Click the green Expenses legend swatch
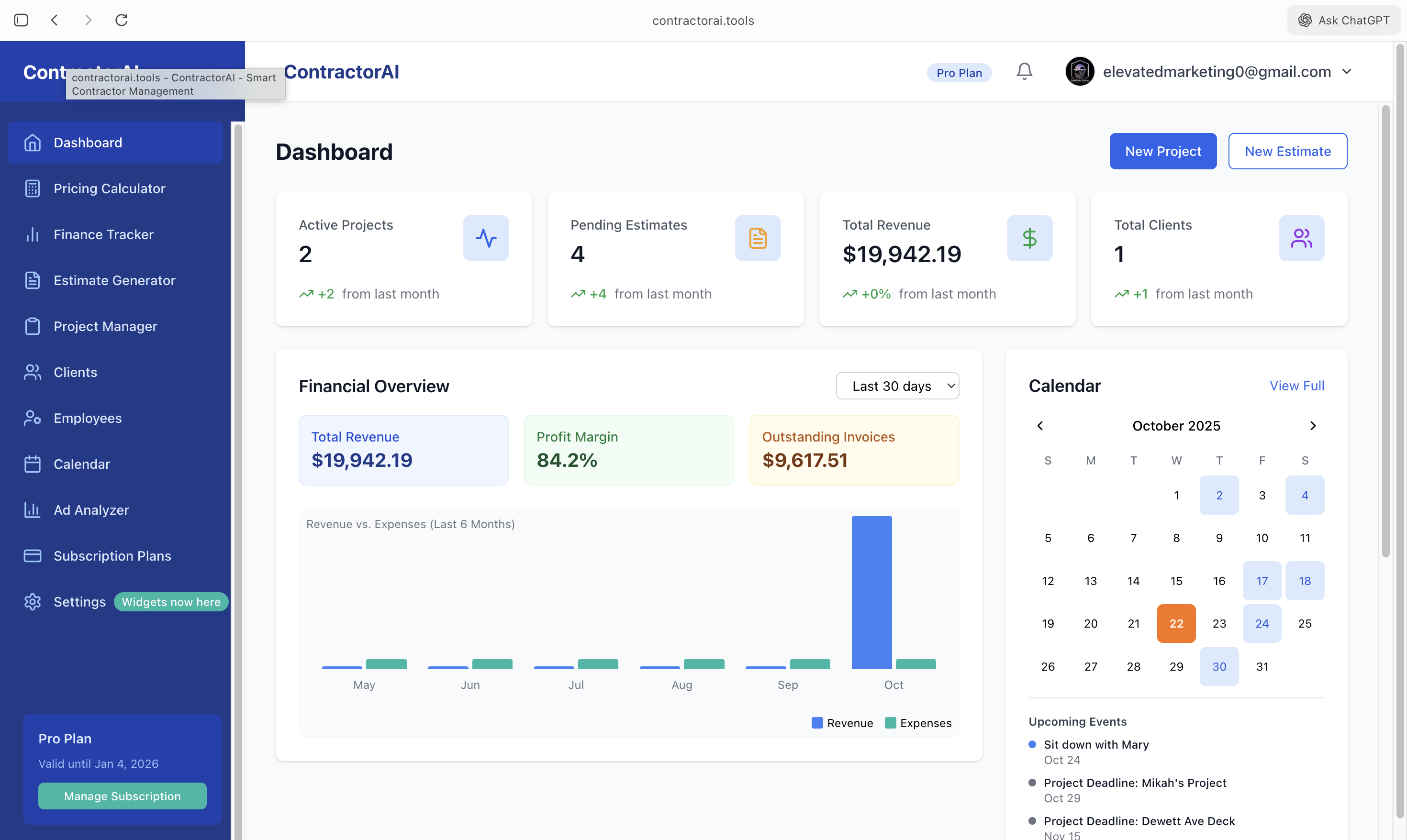The width and height of the screenshot is (1407, 840). click(890, 723)
